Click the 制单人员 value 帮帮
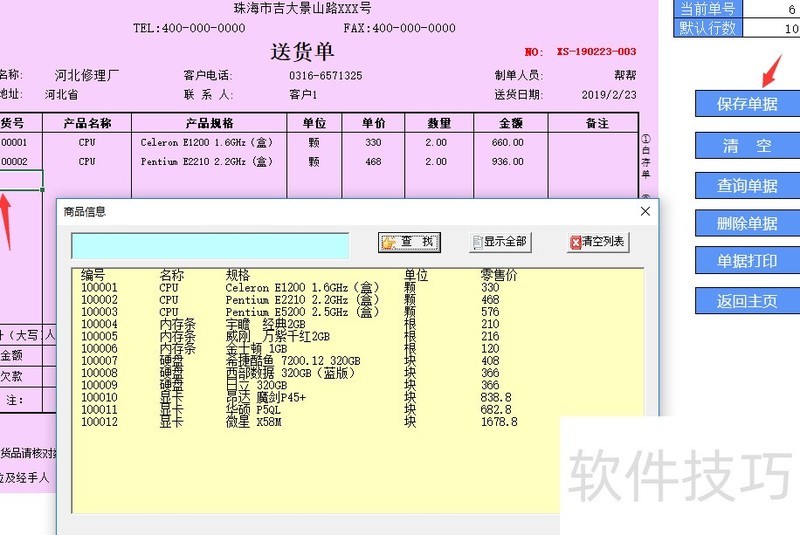 point(625,75)
